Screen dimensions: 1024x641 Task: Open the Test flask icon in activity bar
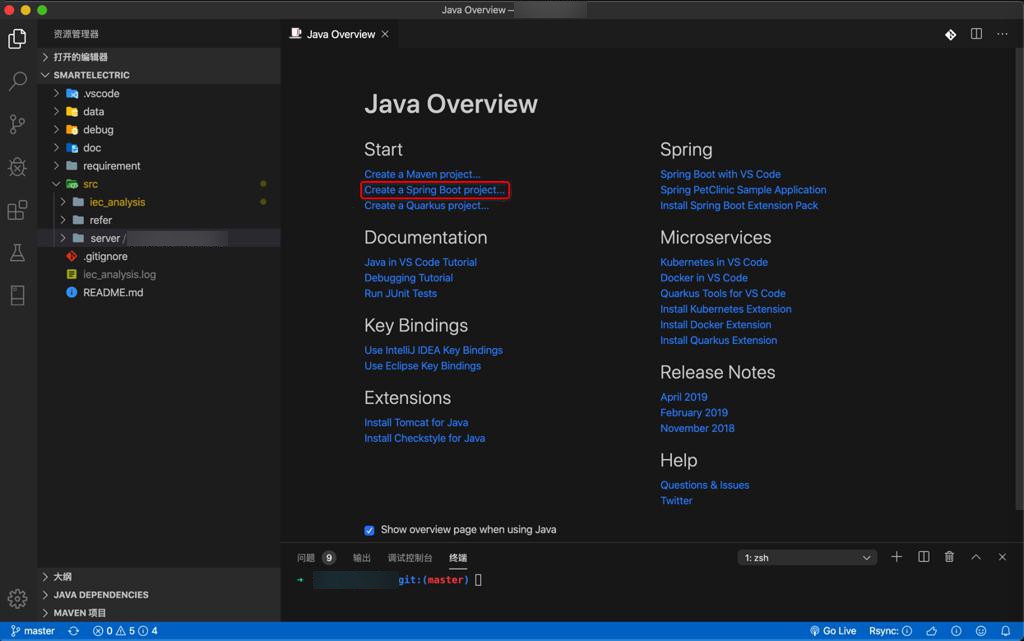17,253
